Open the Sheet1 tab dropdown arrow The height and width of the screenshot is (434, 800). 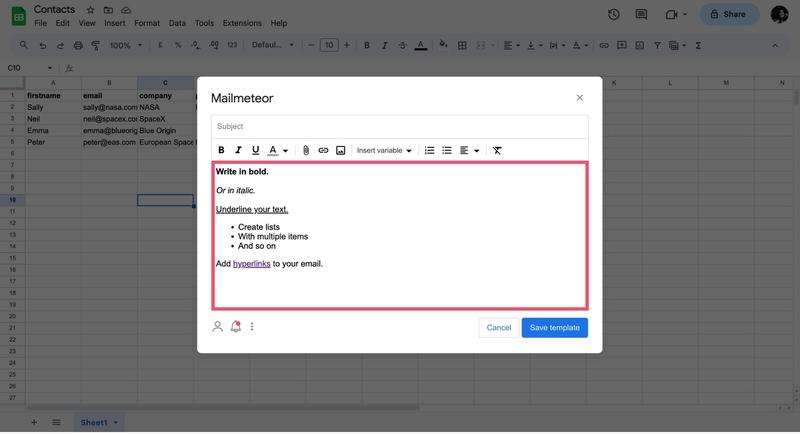(116, 423)
